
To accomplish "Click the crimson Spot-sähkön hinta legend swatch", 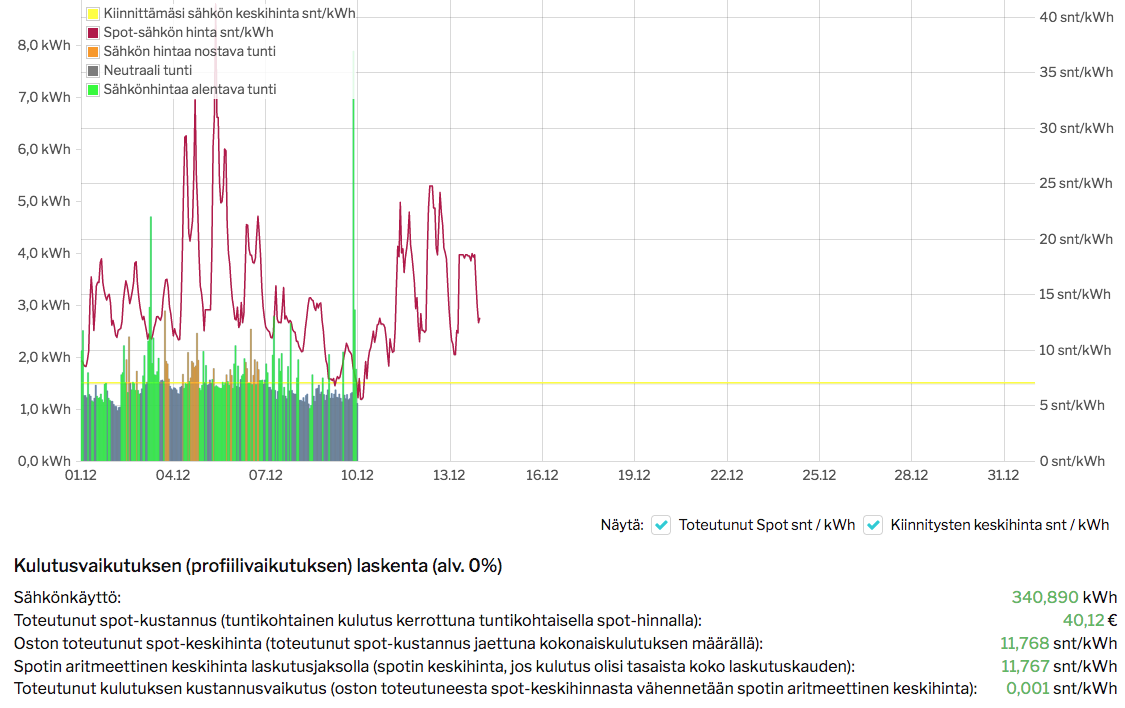I will (93, 33).
